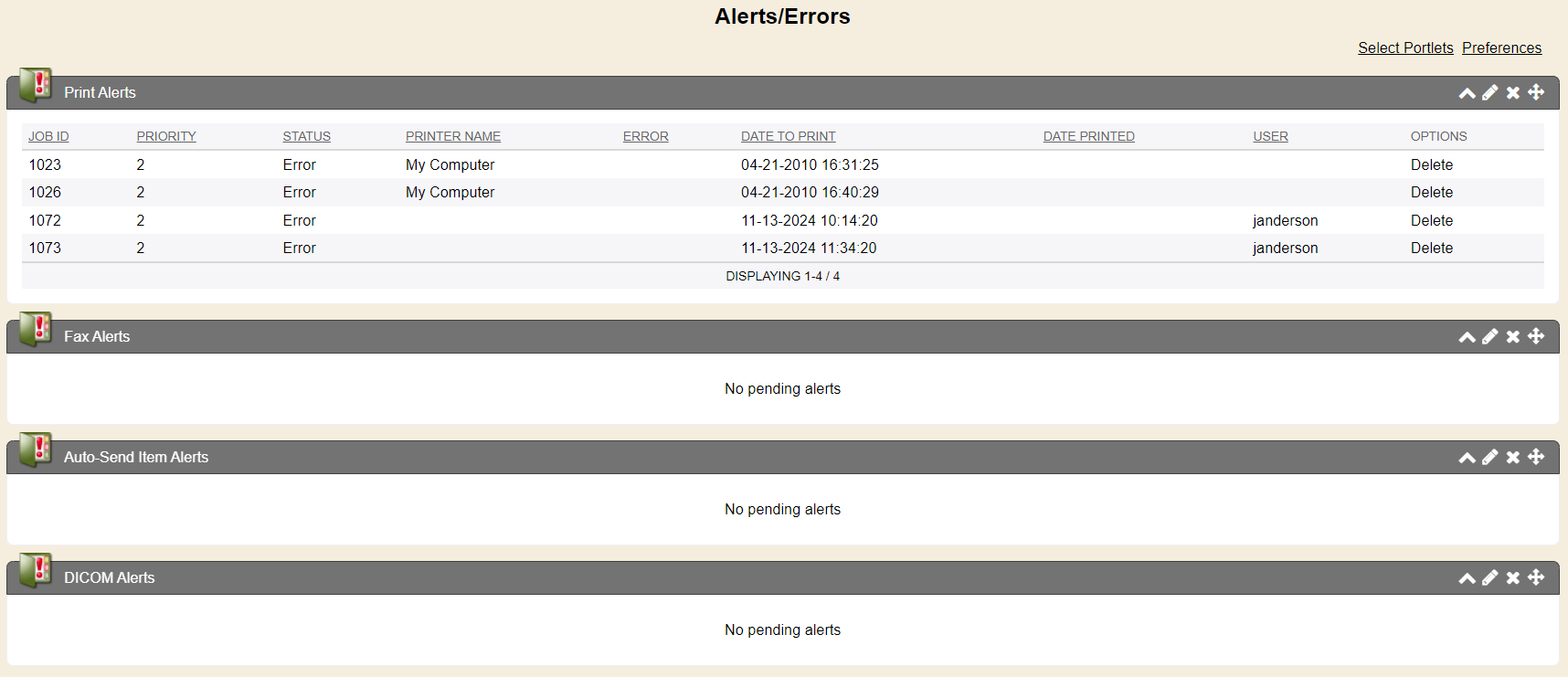Close the Print Alerts portlet with X icon

point(1513,92)
